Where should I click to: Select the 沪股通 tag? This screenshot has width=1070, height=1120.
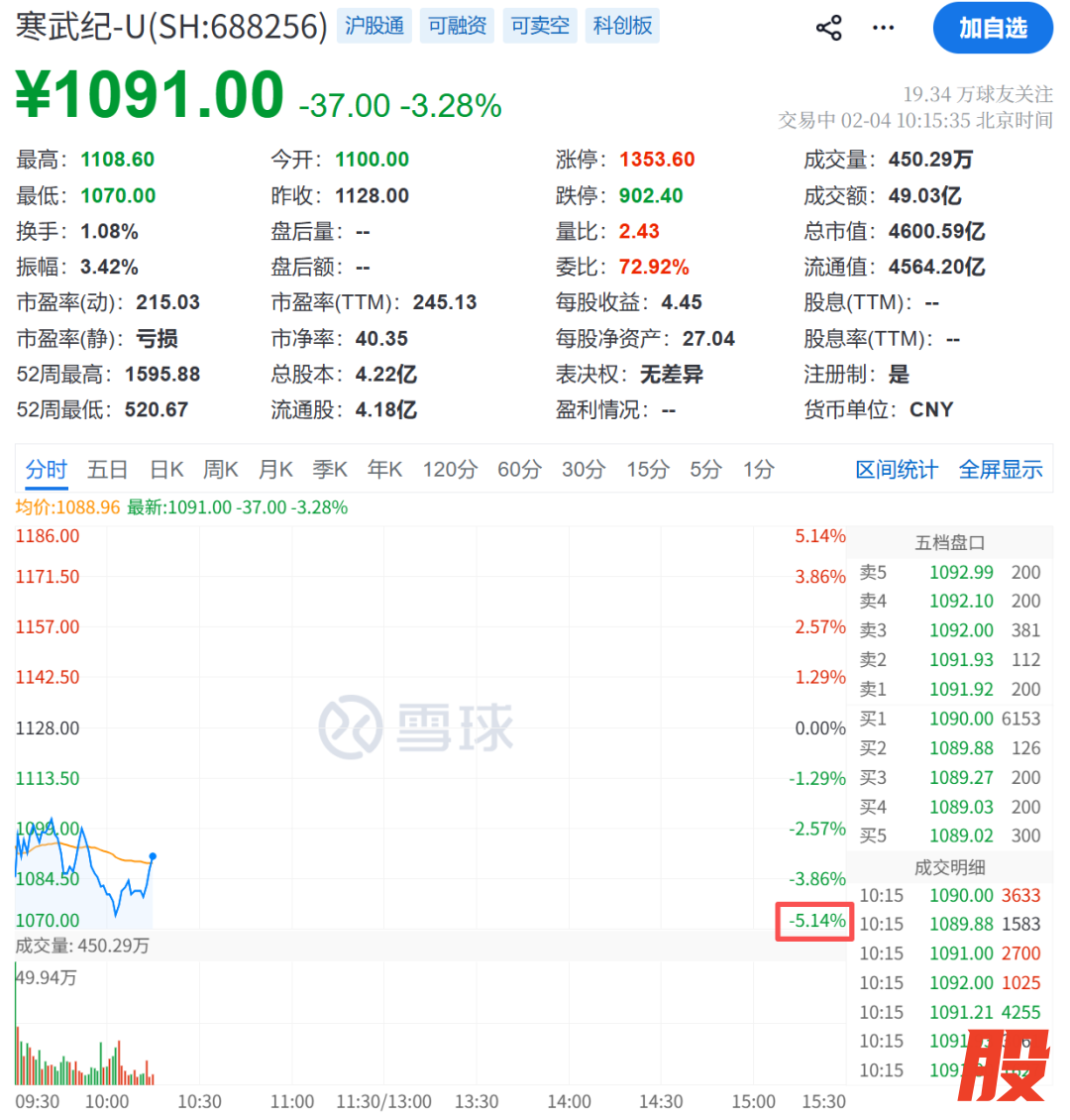(374, 26)
